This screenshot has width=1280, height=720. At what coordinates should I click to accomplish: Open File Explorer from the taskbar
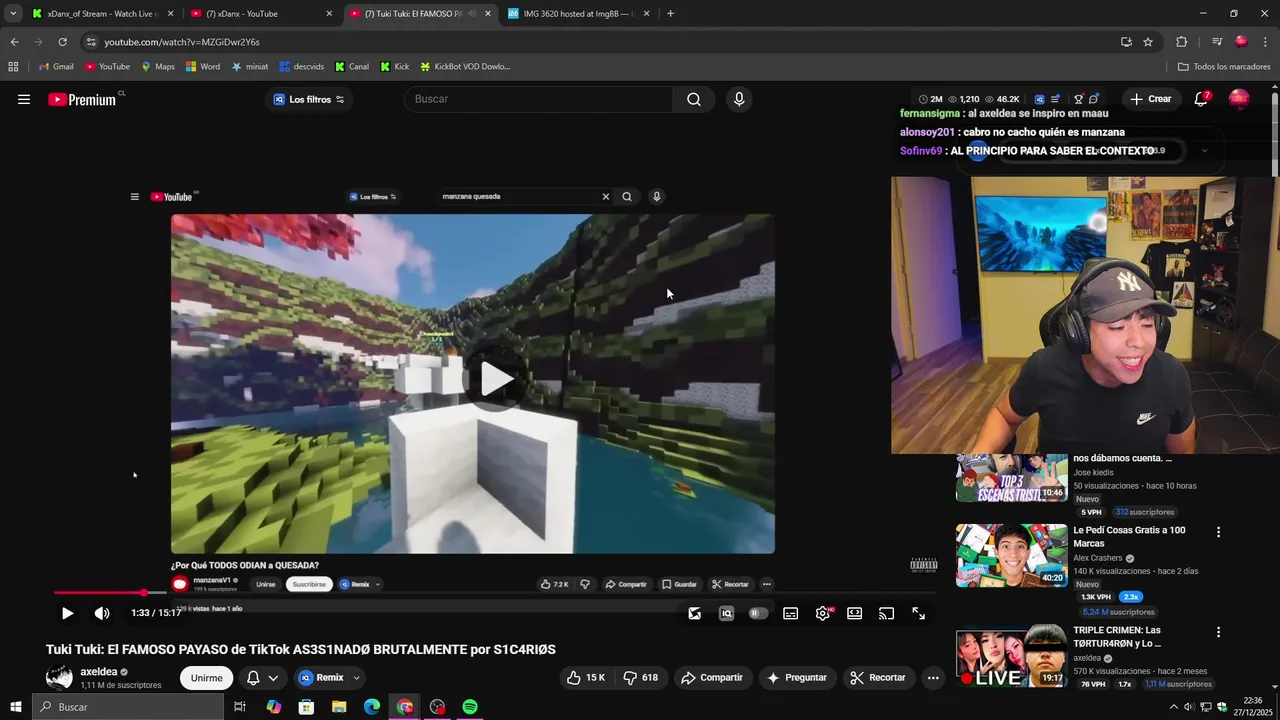click(339, 707)
